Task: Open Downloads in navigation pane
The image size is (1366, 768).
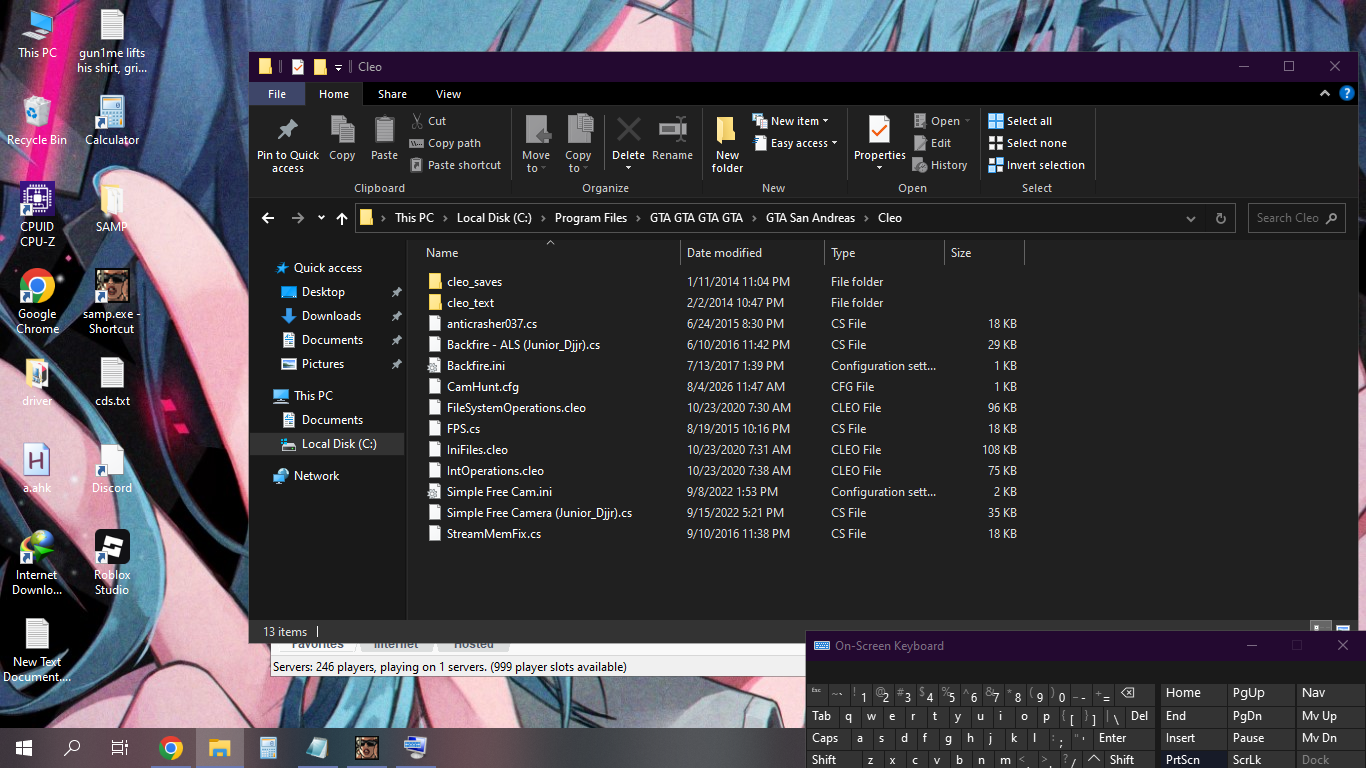Action: click(331, 316)
